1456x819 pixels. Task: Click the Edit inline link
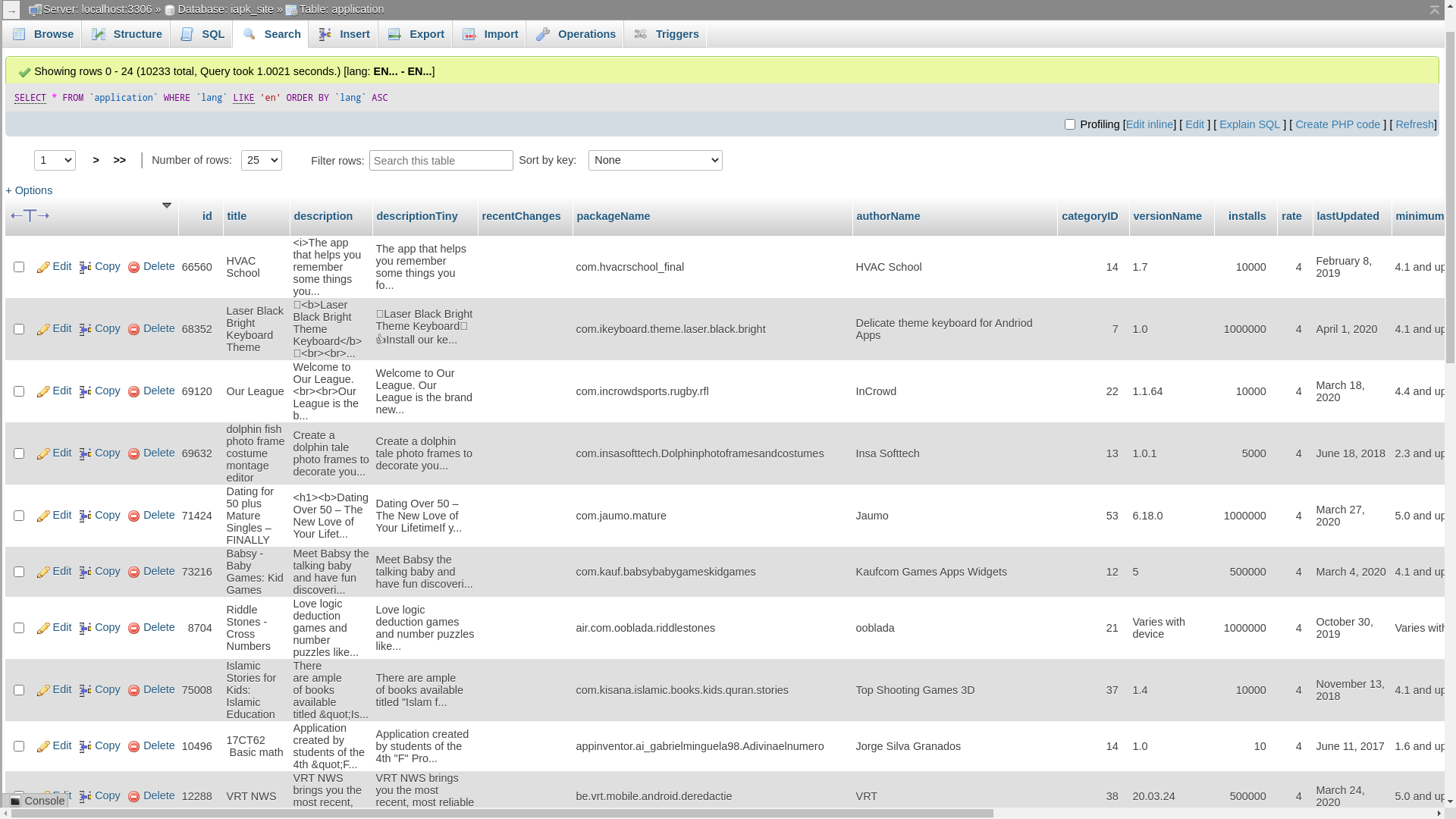(x=1150, y=124)
